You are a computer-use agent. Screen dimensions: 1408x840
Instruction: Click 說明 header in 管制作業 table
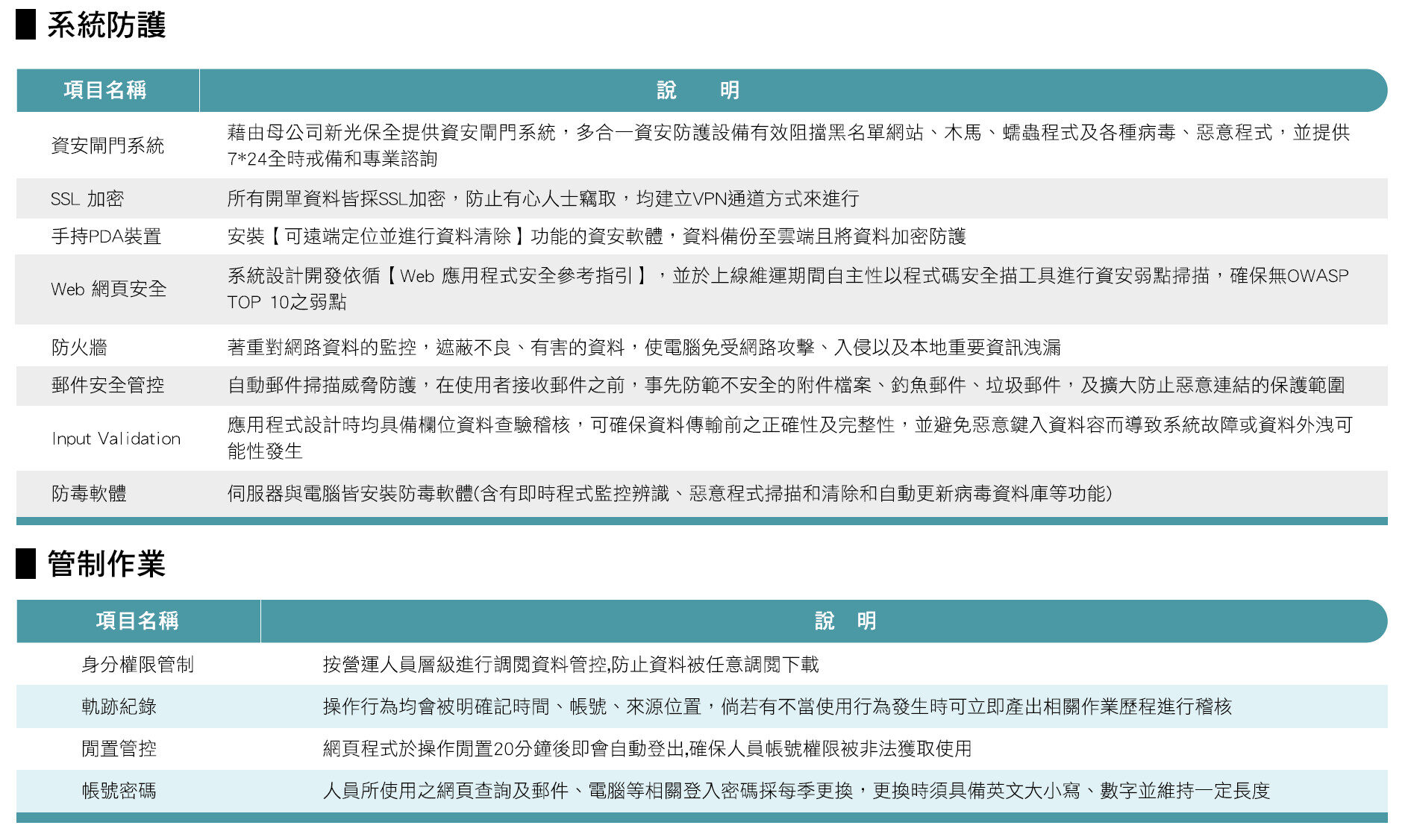tap(845, 621)
